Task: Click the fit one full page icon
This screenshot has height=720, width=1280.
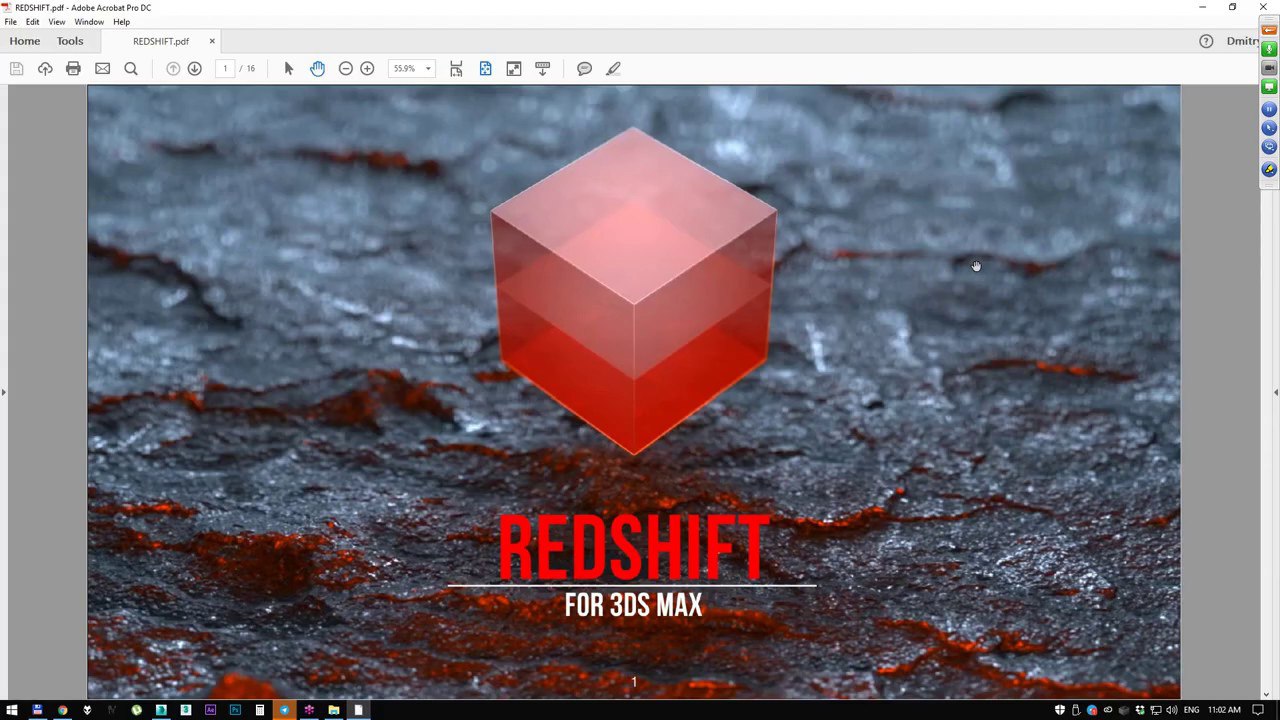Action: tap(485, 68)
